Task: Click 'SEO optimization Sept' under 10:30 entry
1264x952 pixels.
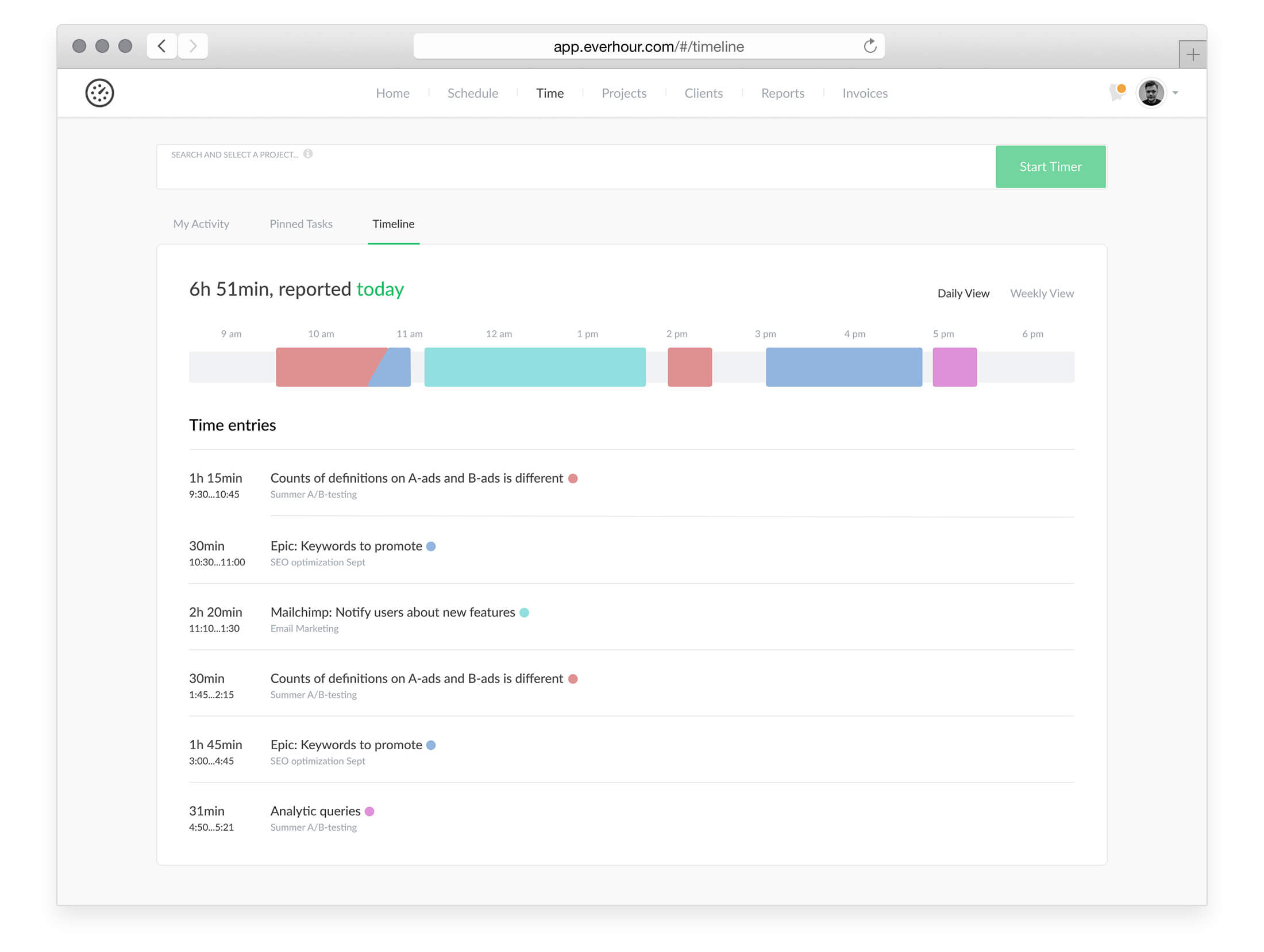Action: (318, 562)
